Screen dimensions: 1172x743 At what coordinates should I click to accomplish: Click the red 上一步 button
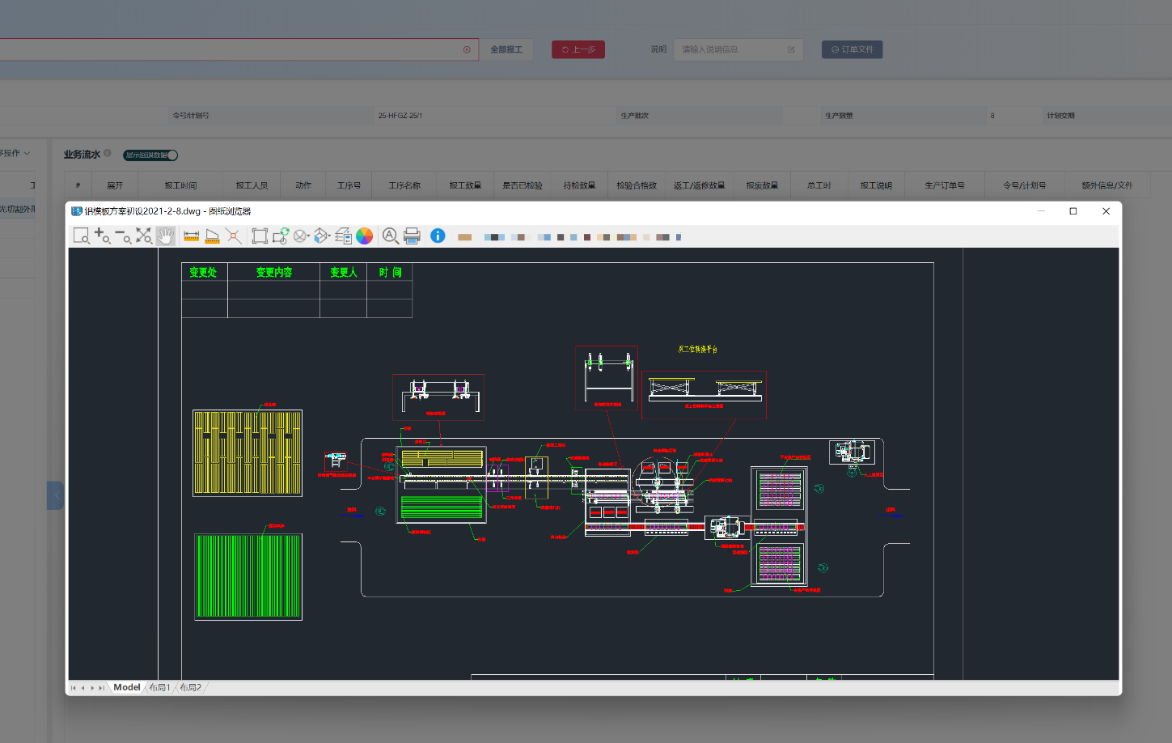(578, 49)
